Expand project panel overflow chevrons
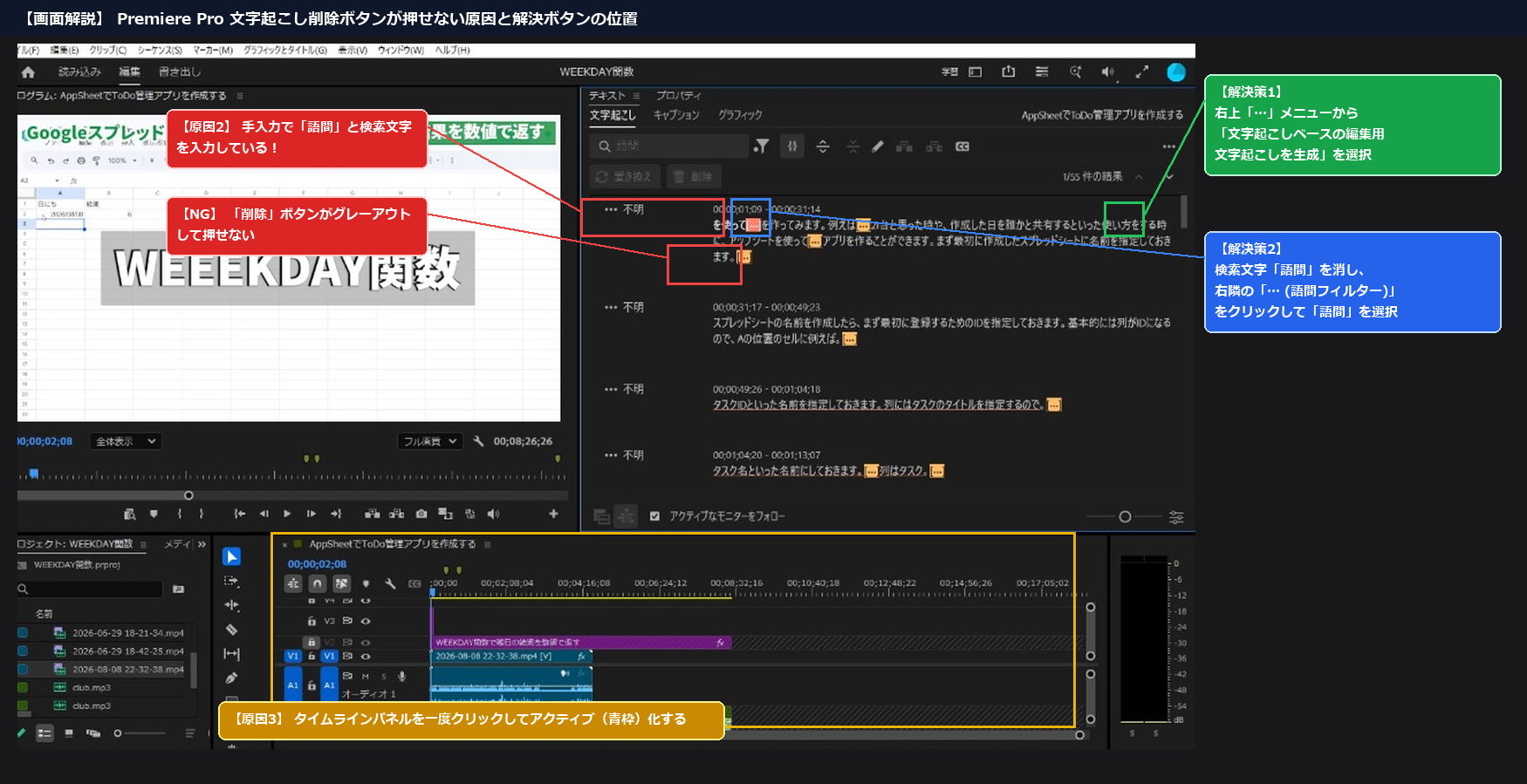This screenshot has height=784, width=1527. click(x=202, y=544)
